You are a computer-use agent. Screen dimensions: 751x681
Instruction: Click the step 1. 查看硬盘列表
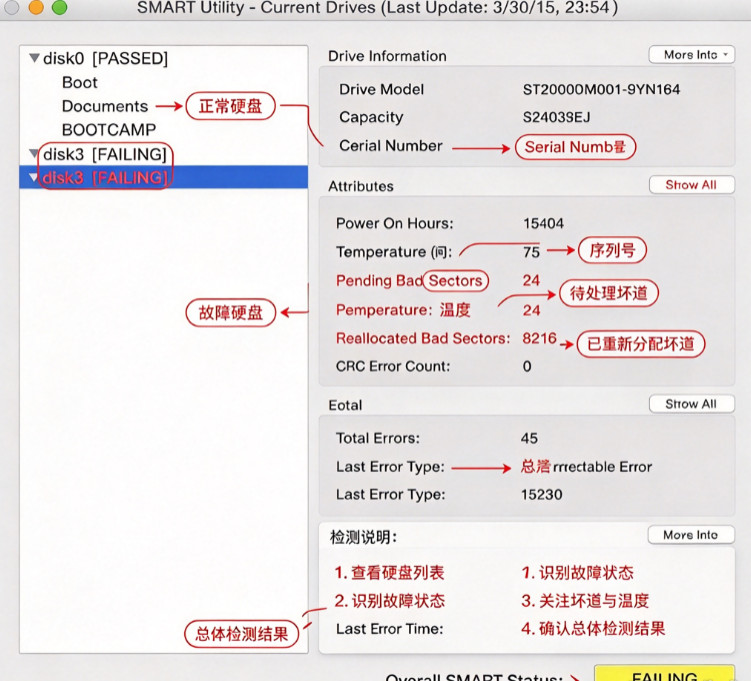389,573
